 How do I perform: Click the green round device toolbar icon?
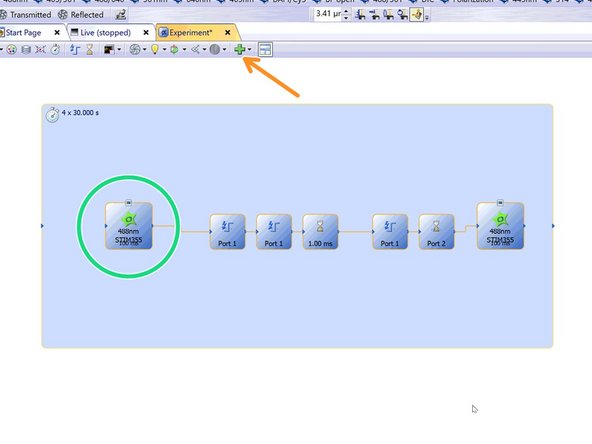(x=174, y=49)
